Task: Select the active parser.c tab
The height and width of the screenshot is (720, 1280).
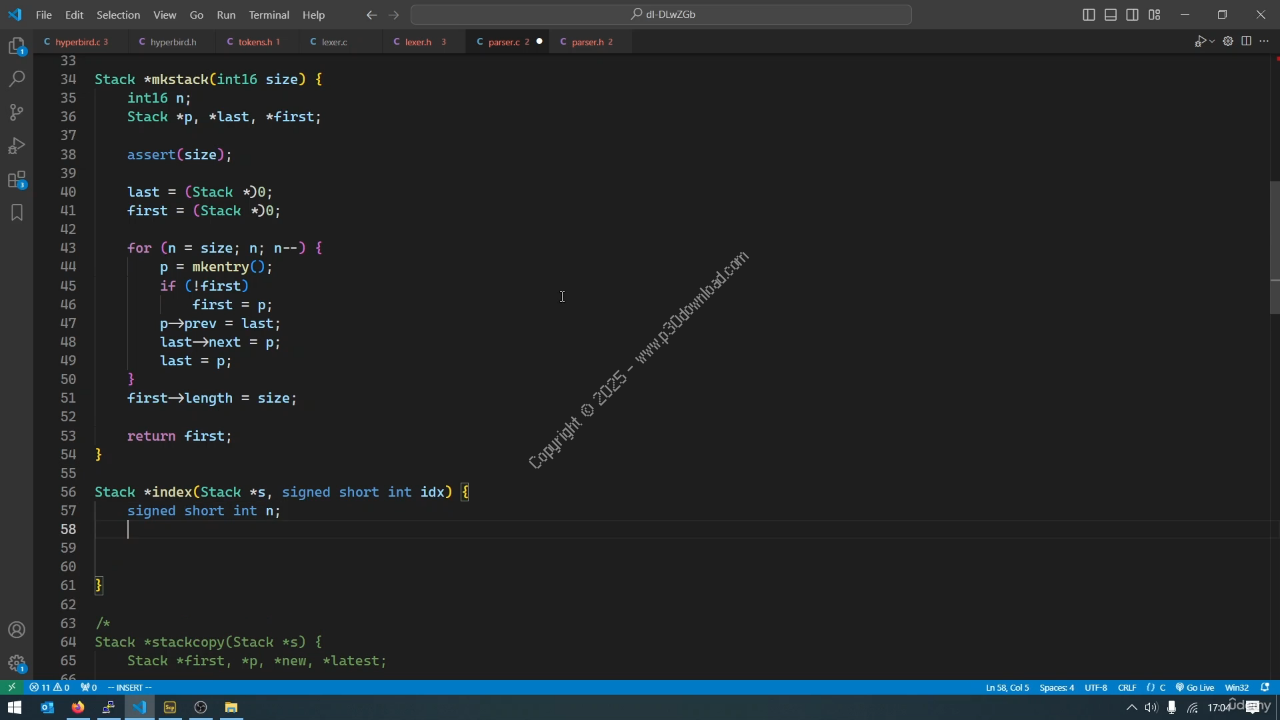Action: pyautogui.click(x=508, y=42)
